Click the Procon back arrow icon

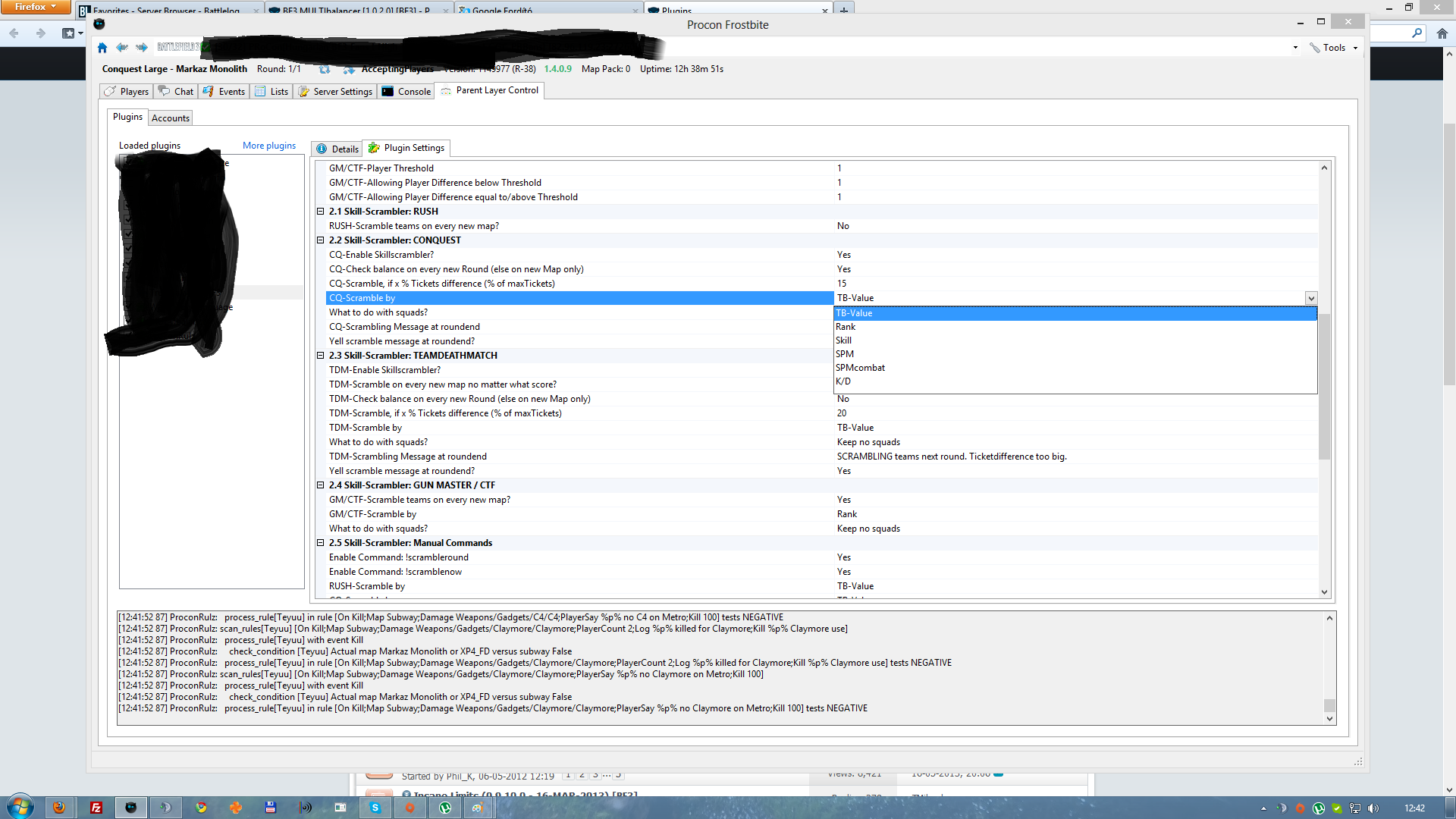[x=122, y=48]
